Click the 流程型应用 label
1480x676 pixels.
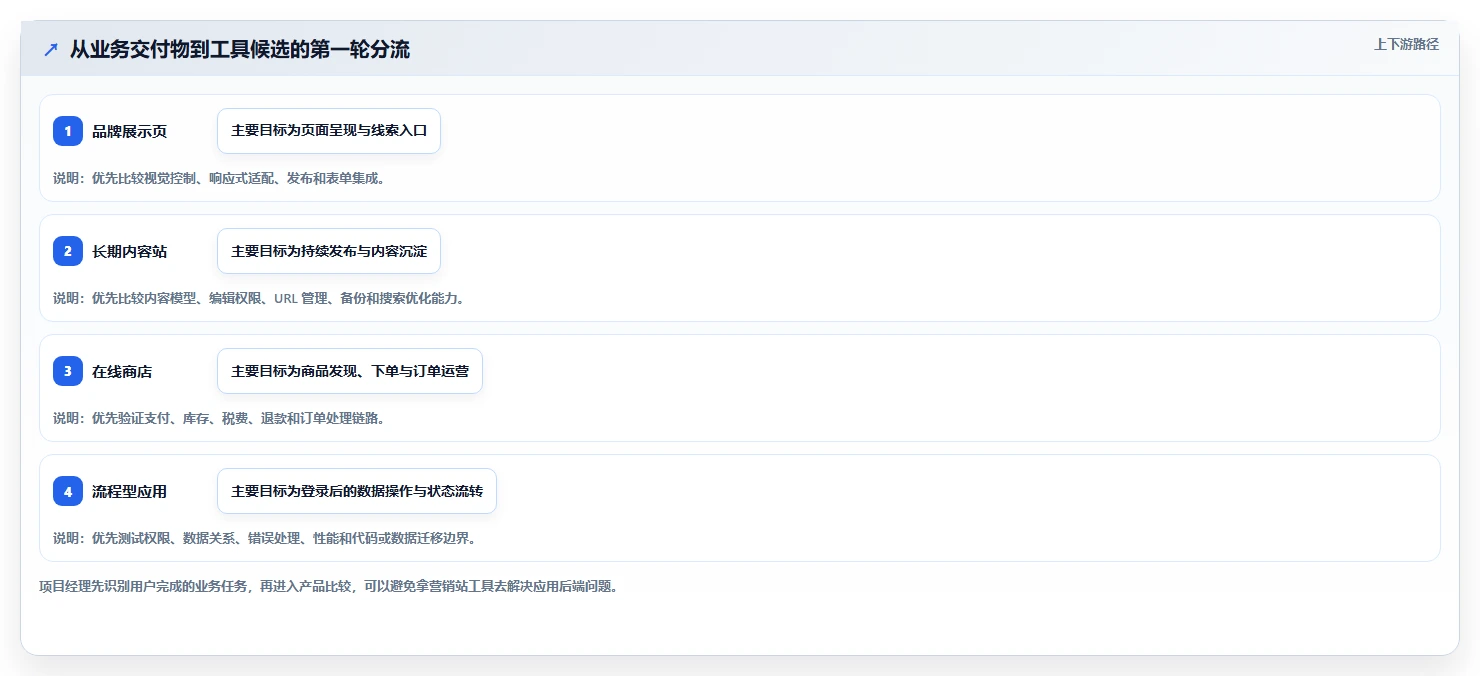click(x=129, y=491)
